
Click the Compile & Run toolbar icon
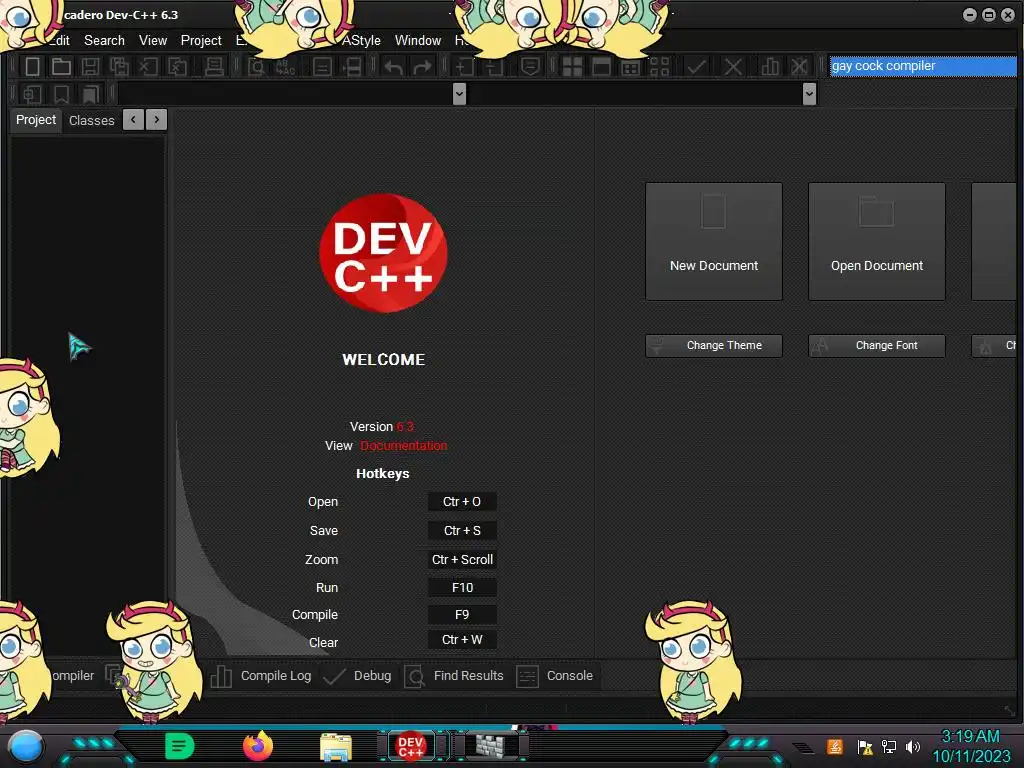[x=631, y=66]
